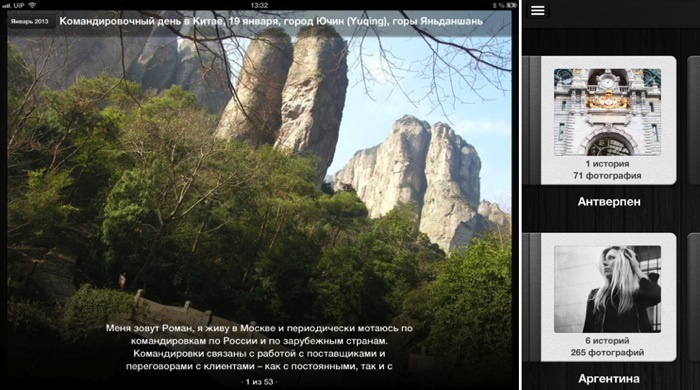Click the 6 историй label
The height and width of the screenshot is (390, 700).
607,340
